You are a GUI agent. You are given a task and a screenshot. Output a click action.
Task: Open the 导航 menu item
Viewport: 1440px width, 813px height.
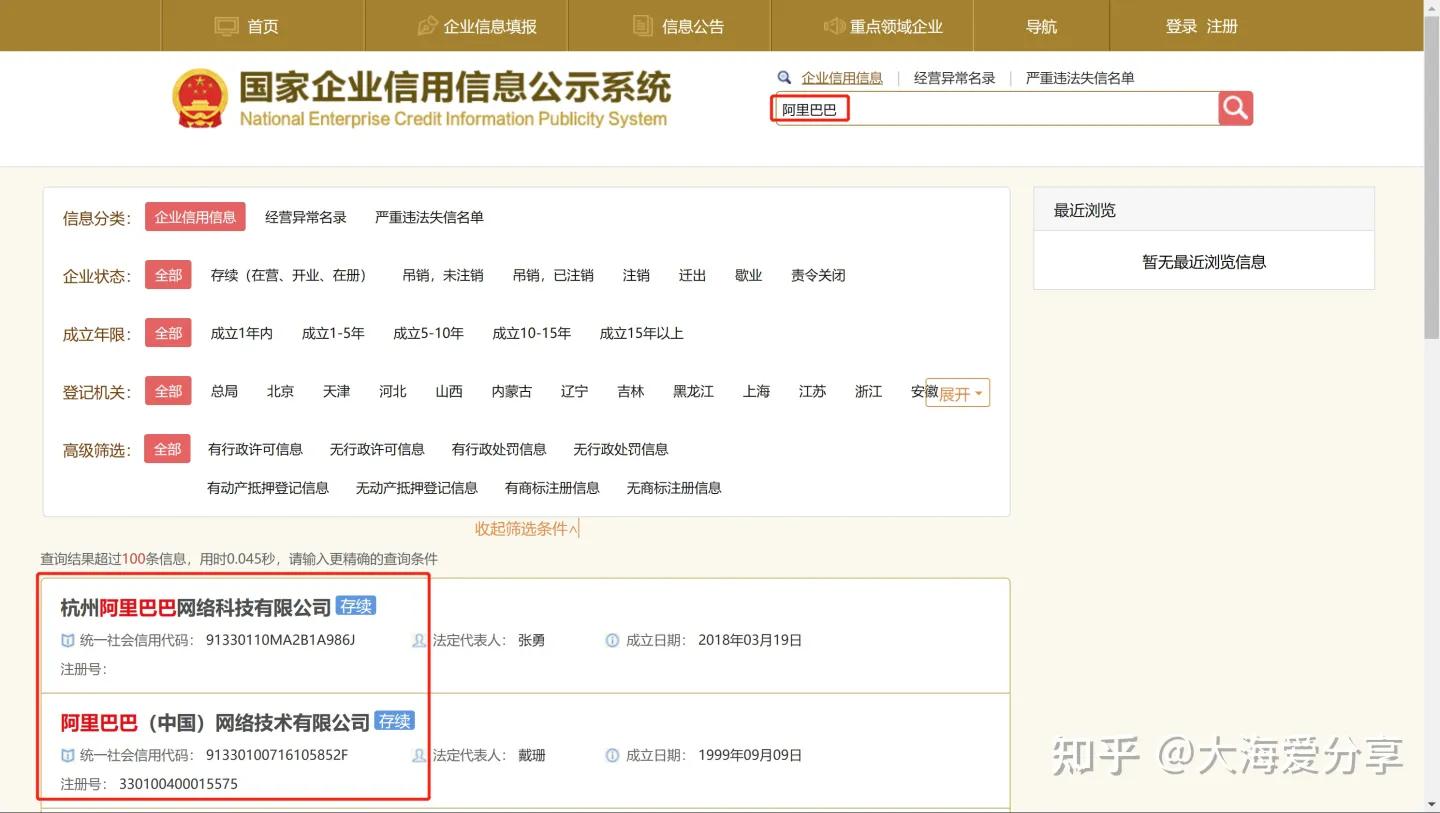pos(1042,25)
